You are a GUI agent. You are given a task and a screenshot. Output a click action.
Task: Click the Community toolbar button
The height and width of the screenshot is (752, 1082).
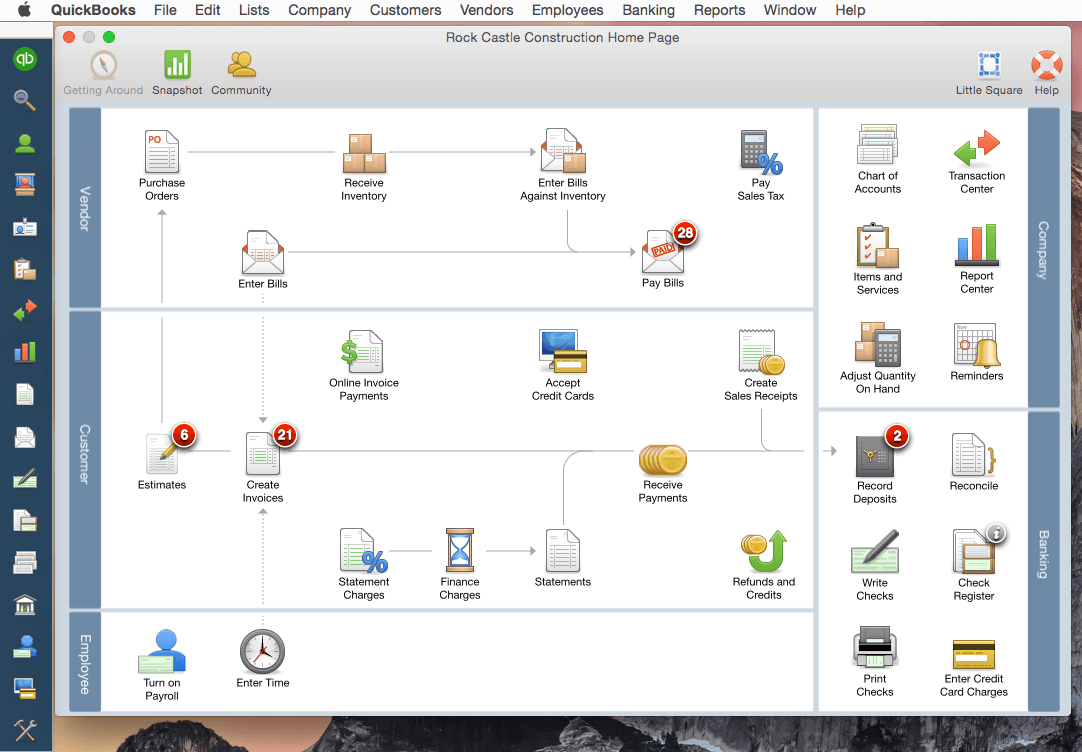pyautogui.click(x=241, y=72)
